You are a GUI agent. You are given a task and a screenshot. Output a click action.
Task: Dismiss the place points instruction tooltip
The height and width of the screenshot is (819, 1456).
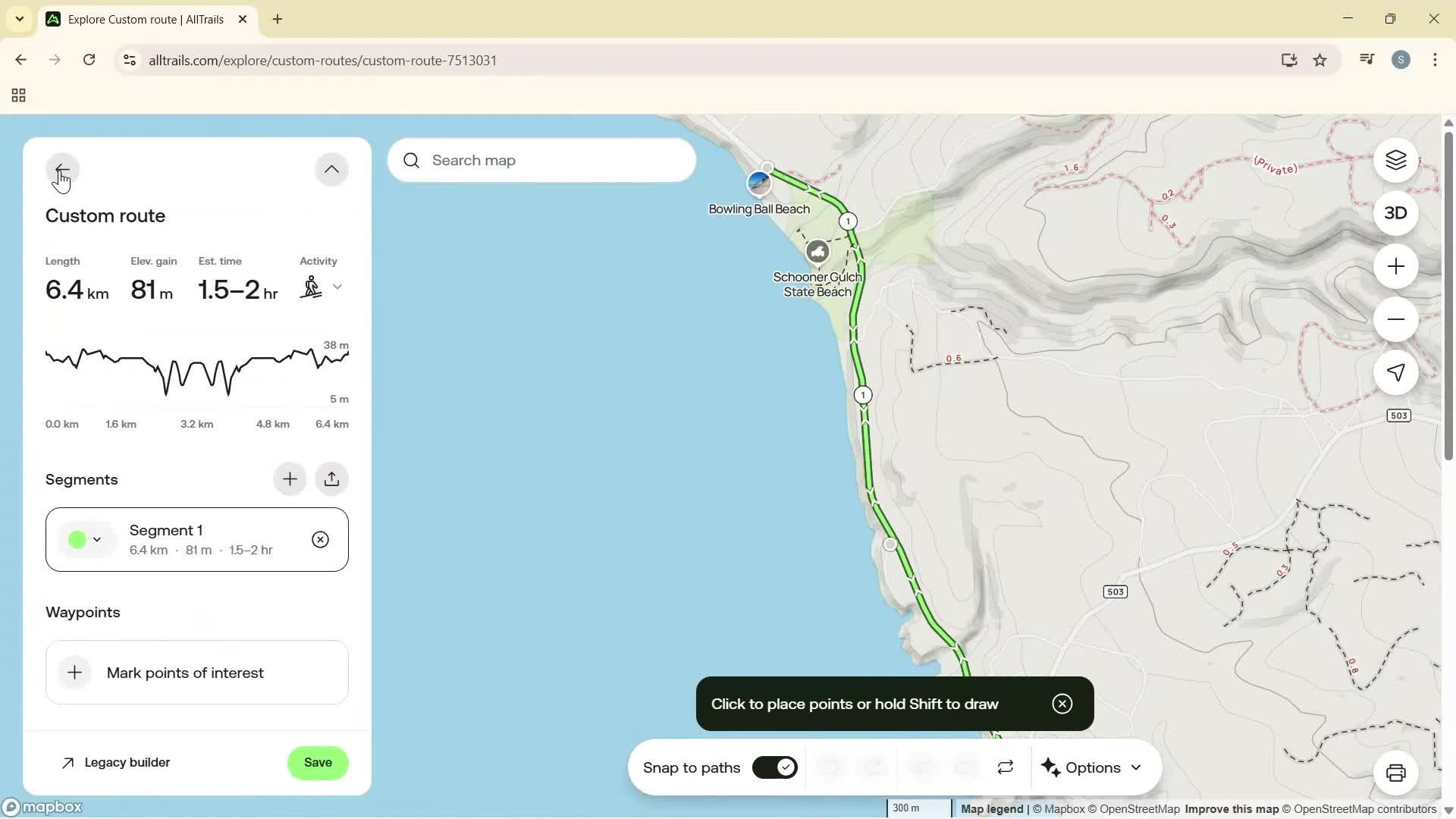click(1062, 704)
